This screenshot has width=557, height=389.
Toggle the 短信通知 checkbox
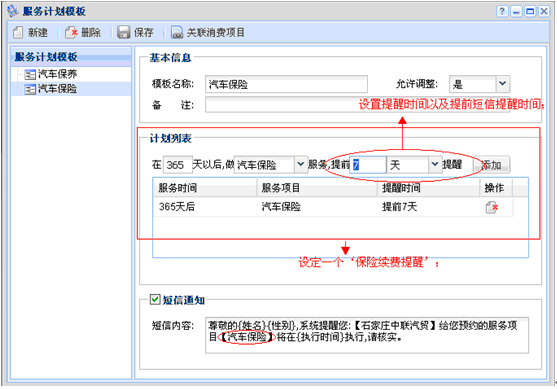point(155,299)
